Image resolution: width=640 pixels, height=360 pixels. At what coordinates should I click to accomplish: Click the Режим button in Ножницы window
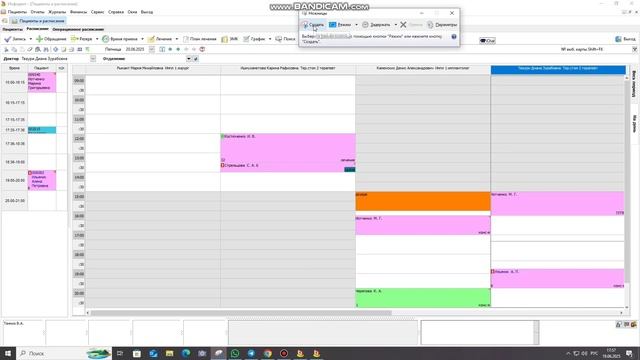coord(340,25)
